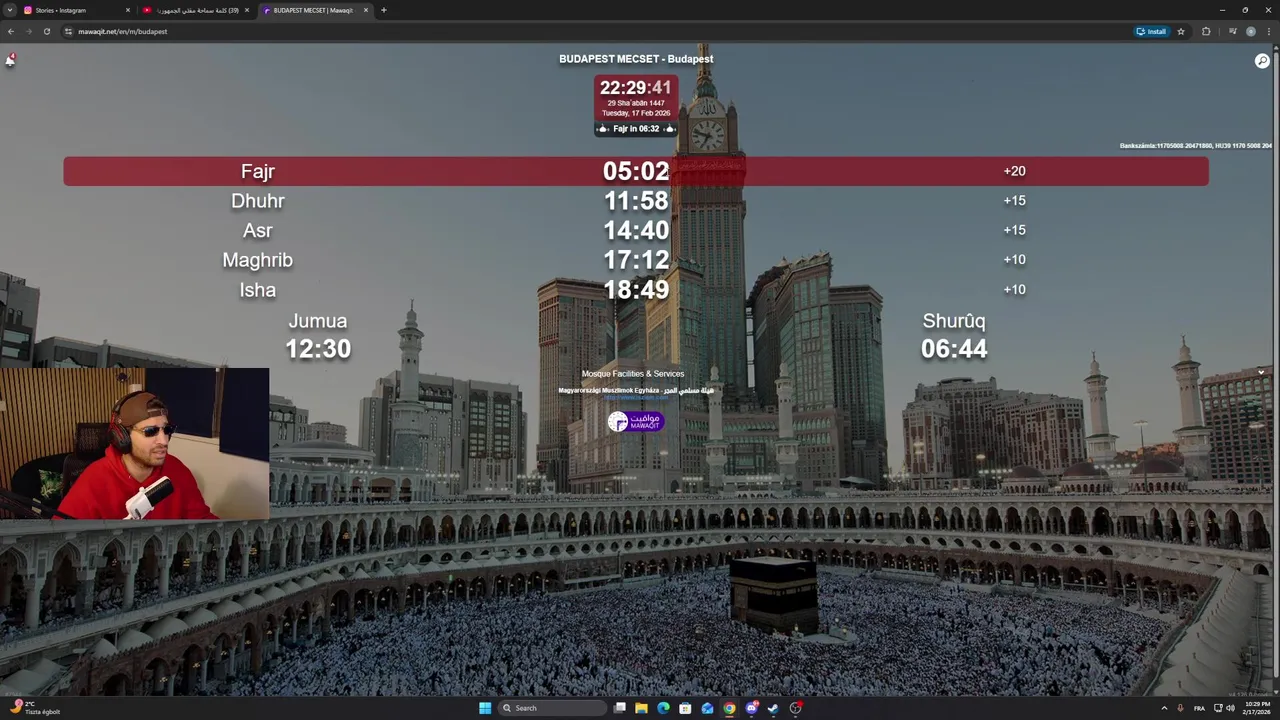Show hidden system tray icons chevron
This screenshot has height=720, width=1280.
1164,708
